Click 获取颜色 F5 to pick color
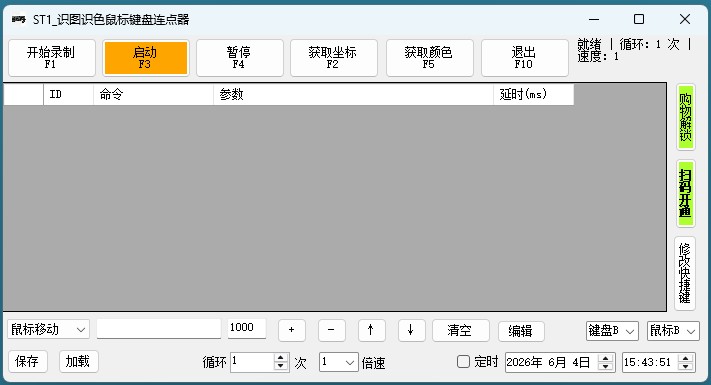Screen dimensions: 711x385 [429, 58]
